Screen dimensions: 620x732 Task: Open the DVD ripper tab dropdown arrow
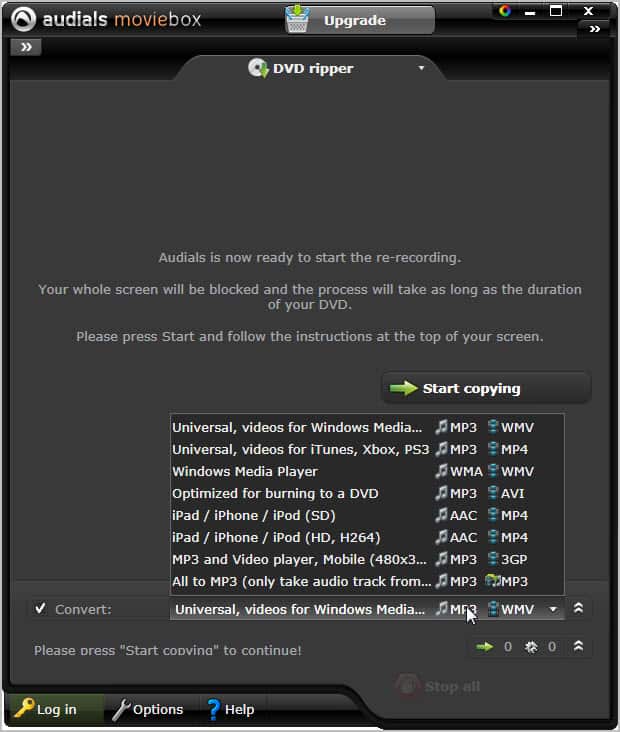pyautogui.click(x=421, y=68)
